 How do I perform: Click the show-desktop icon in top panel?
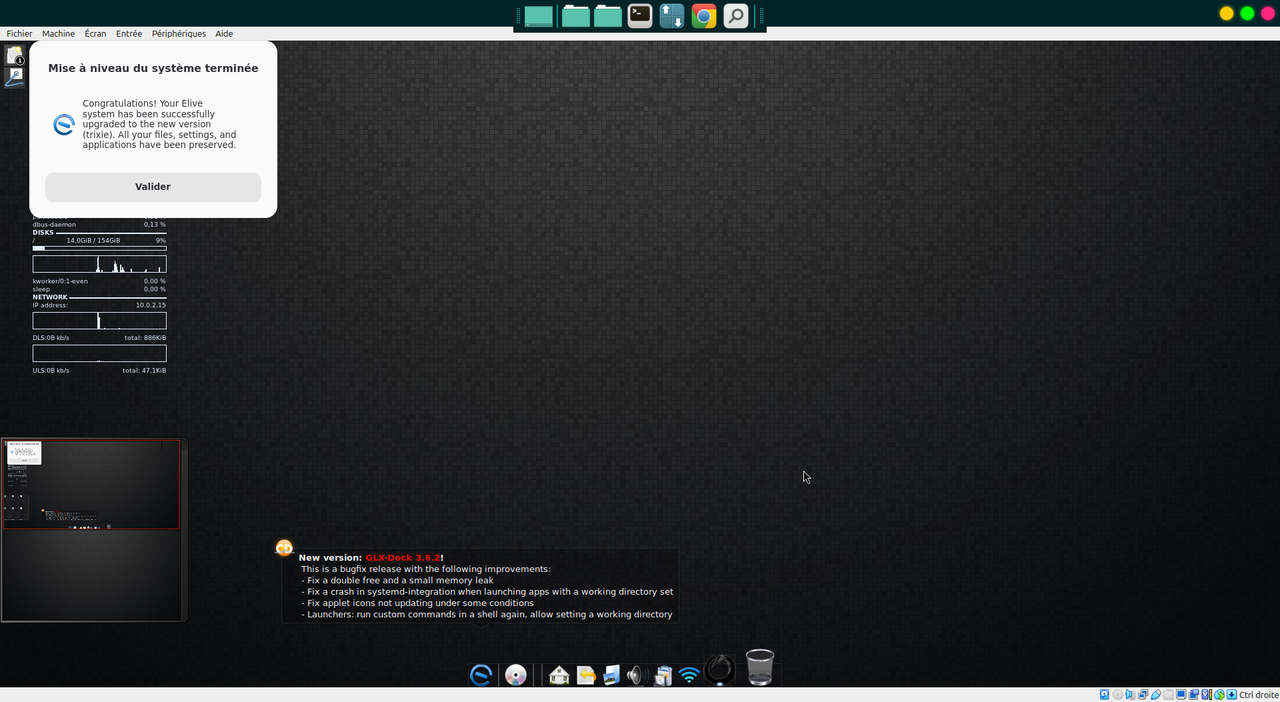point(539,16)
